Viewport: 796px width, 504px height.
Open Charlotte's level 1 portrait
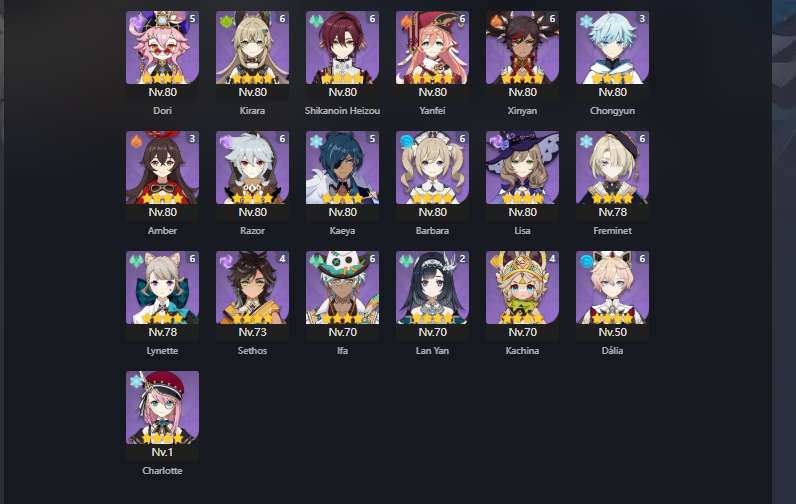pos(162,408)
